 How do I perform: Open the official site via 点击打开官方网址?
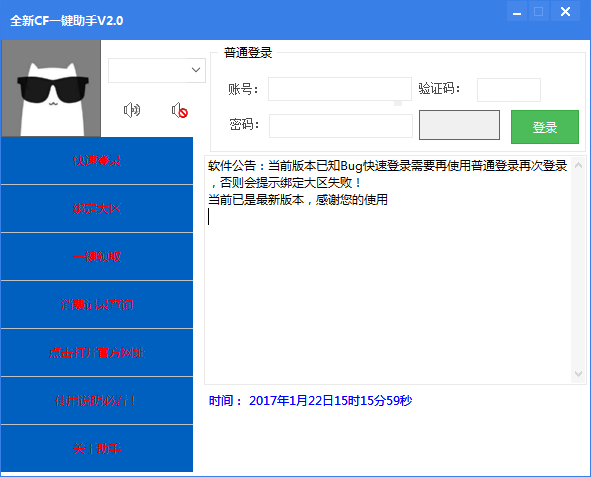pos(97,353)
